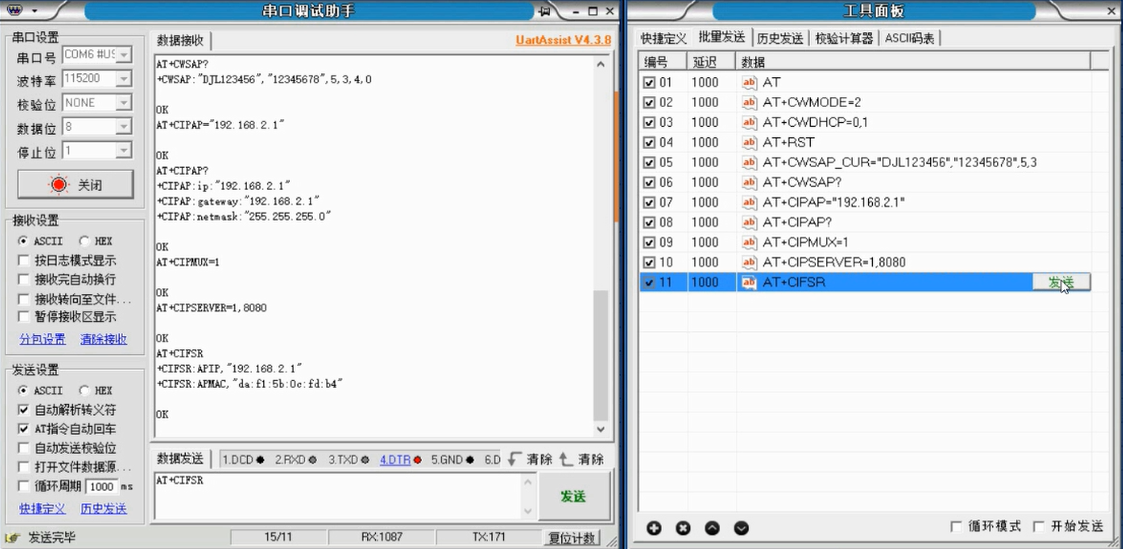Uncheck the row 05 AT+CWSAP_CUR checkbox
This screenshot has width=1123, height=549.
pyautogui.click(x=650, y=162)
